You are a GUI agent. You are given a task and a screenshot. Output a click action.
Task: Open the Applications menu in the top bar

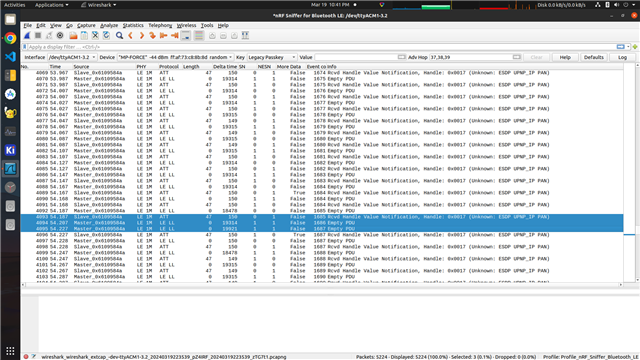click(x=51, y=5)
